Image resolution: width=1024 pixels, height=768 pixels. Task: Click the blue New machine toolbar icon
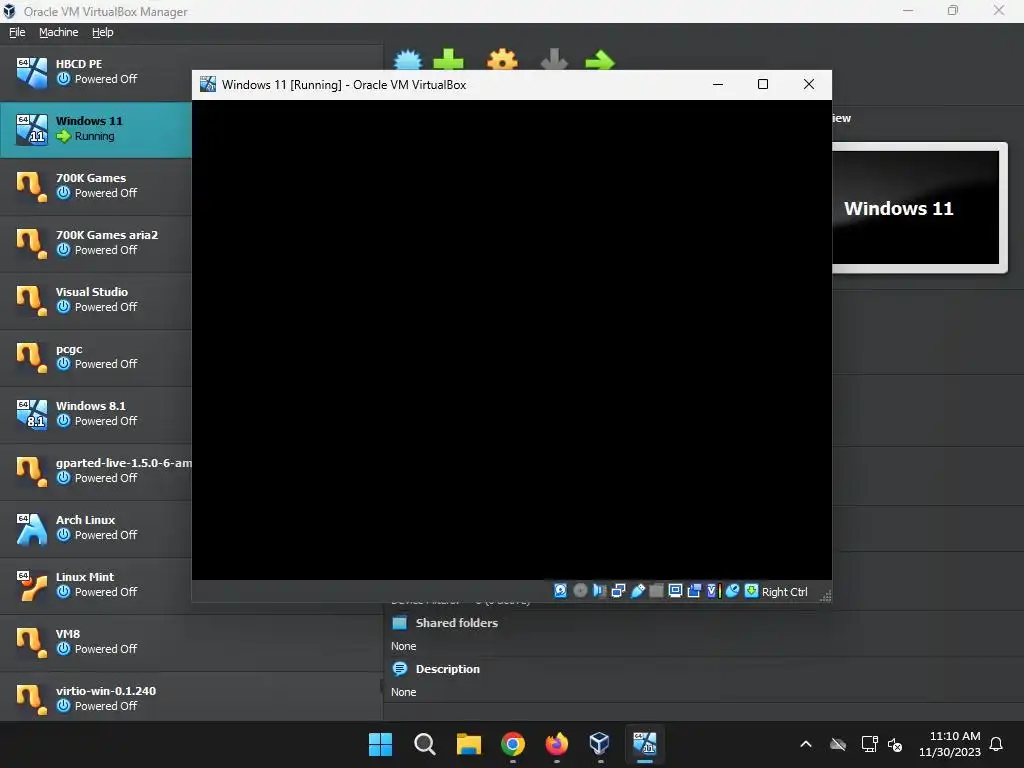click(x=408, y=59)
